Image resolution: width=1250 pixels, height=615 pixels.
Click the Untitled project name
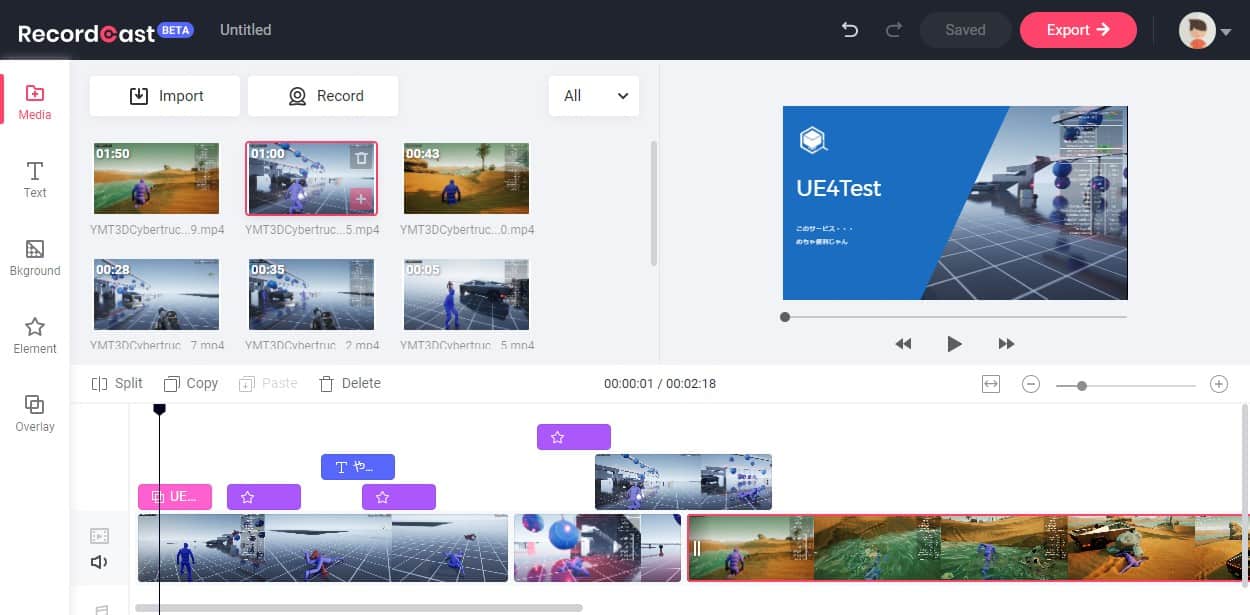click(245, 30)
